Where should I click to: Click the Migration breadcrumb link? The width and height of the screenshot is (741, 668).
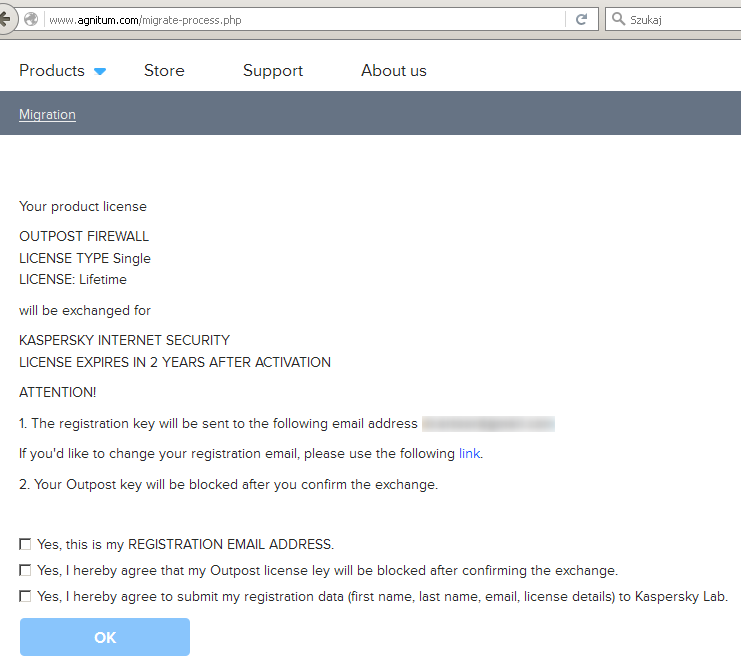coord(47,114)
